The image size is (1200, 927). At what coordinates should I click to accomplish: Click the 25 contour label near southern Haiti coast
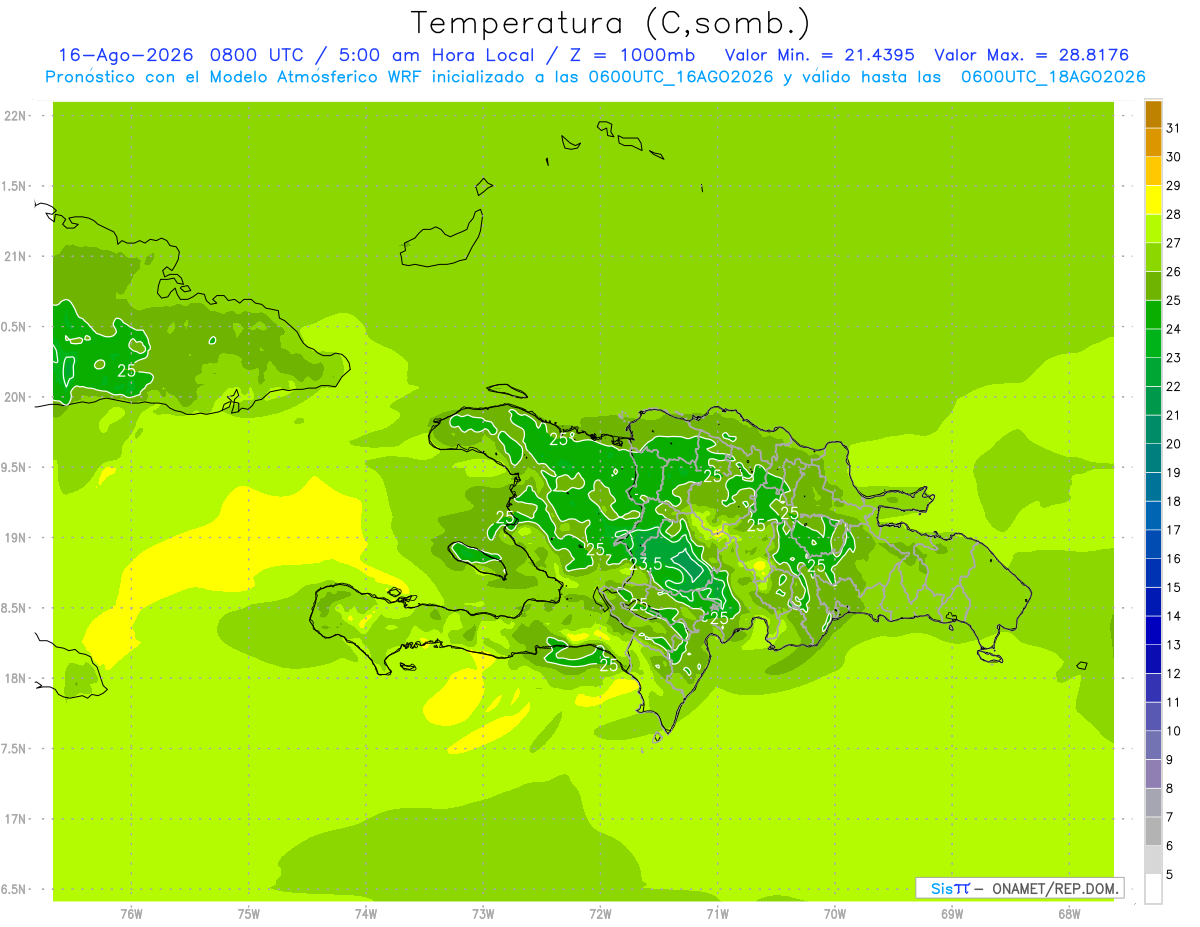608,664
